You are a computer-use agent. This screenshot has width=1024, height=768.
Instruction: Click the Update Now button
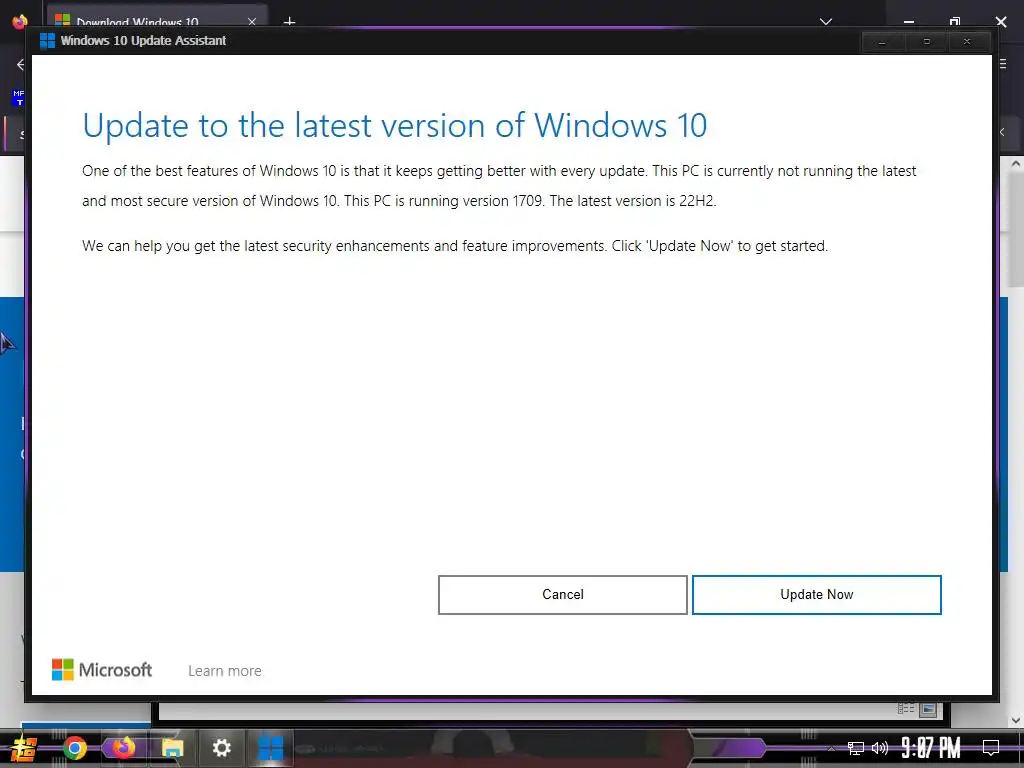click(816, 594)
